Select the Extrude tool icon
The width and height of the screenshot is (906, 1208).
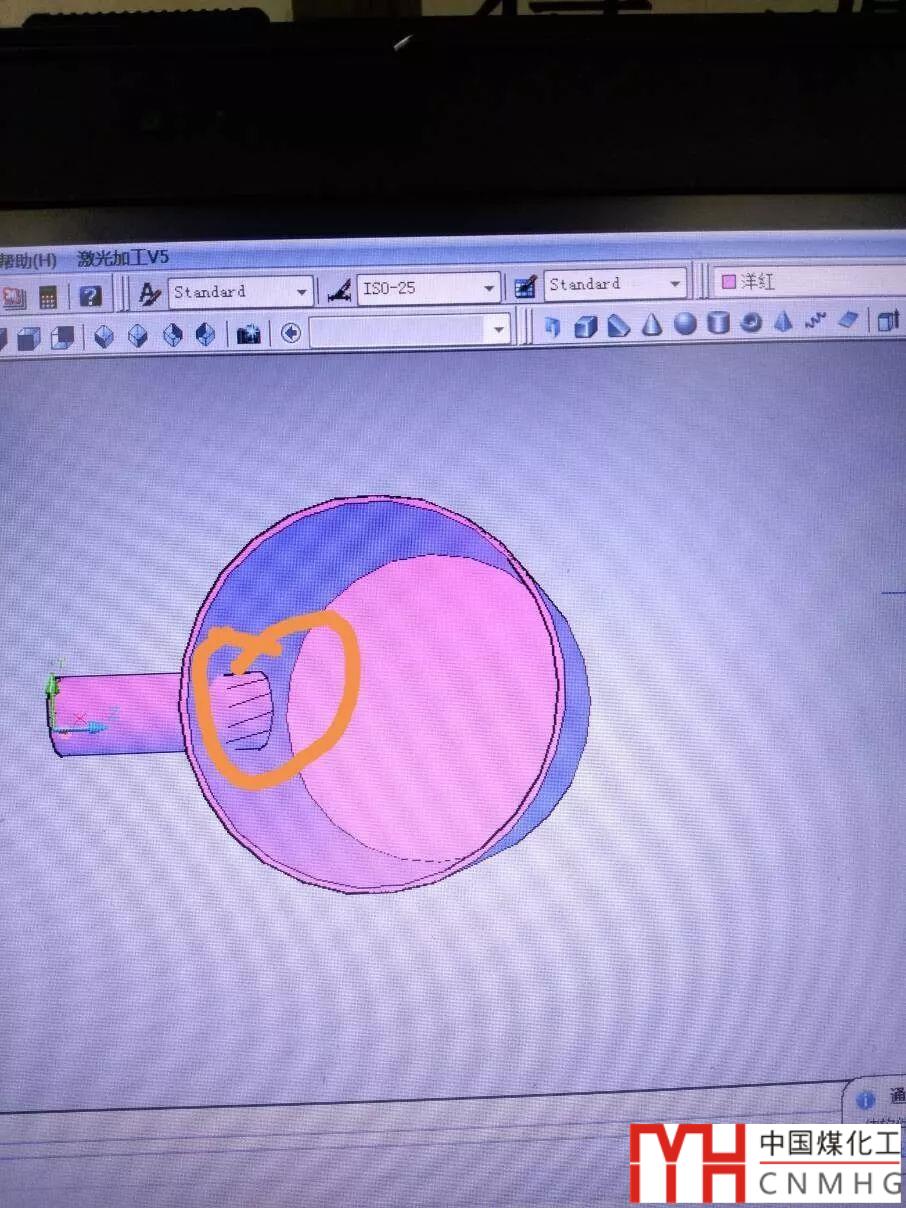(x=890, y=319)
